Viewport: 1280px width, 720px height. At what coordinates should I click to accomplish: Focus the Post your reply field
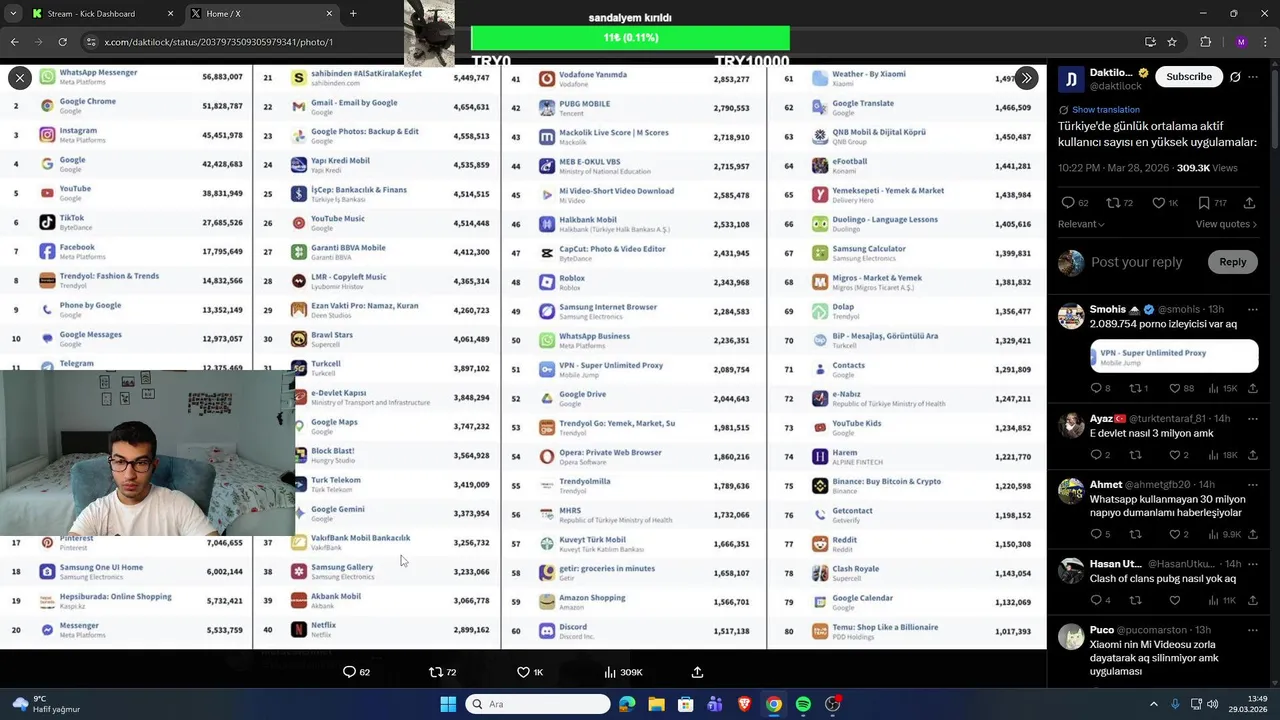1137,262
